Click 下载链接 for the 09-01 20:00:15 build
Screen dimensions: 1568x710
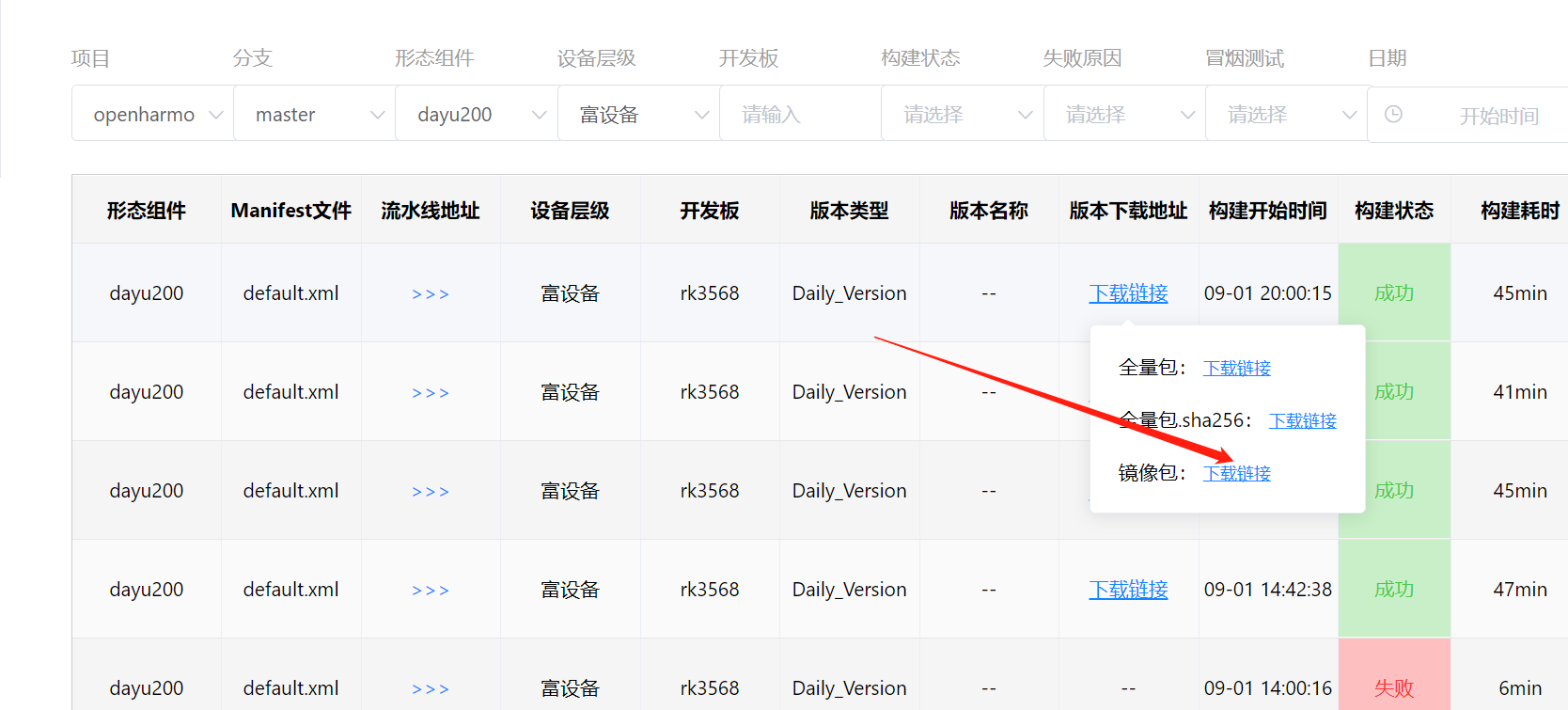coord(1128,293)
